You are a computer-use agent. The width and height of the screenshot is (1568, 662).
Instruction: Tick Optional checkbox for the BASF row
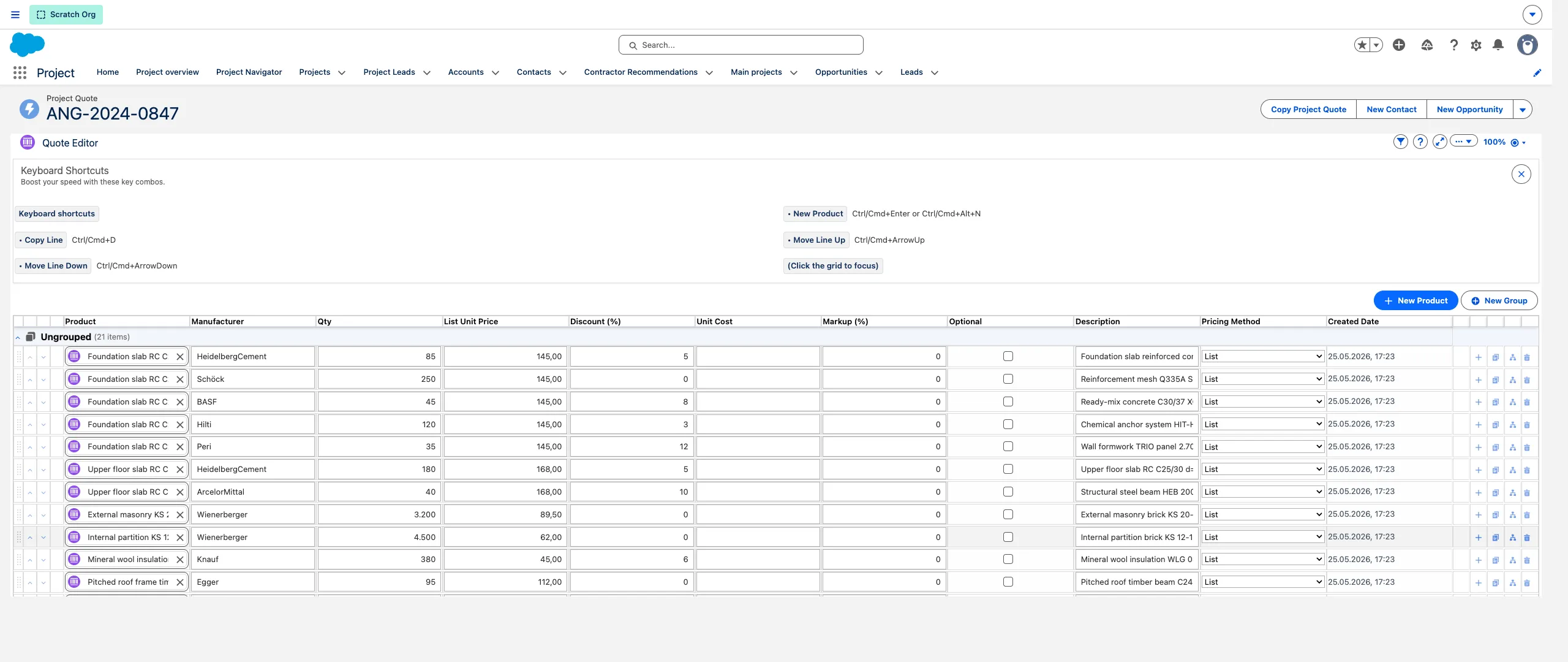1008,401
